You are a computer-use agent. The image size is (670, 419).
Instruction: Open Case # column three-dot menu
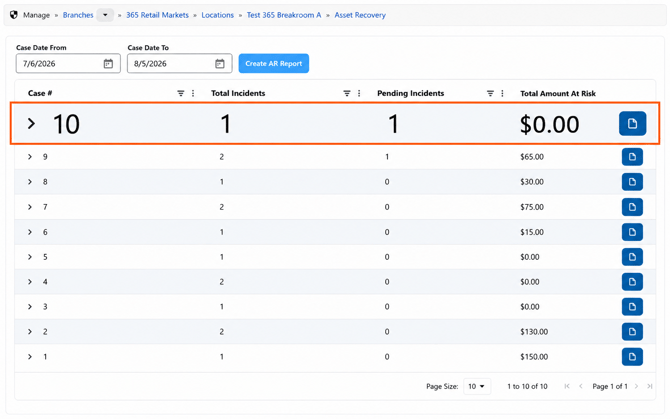[193, 93]
